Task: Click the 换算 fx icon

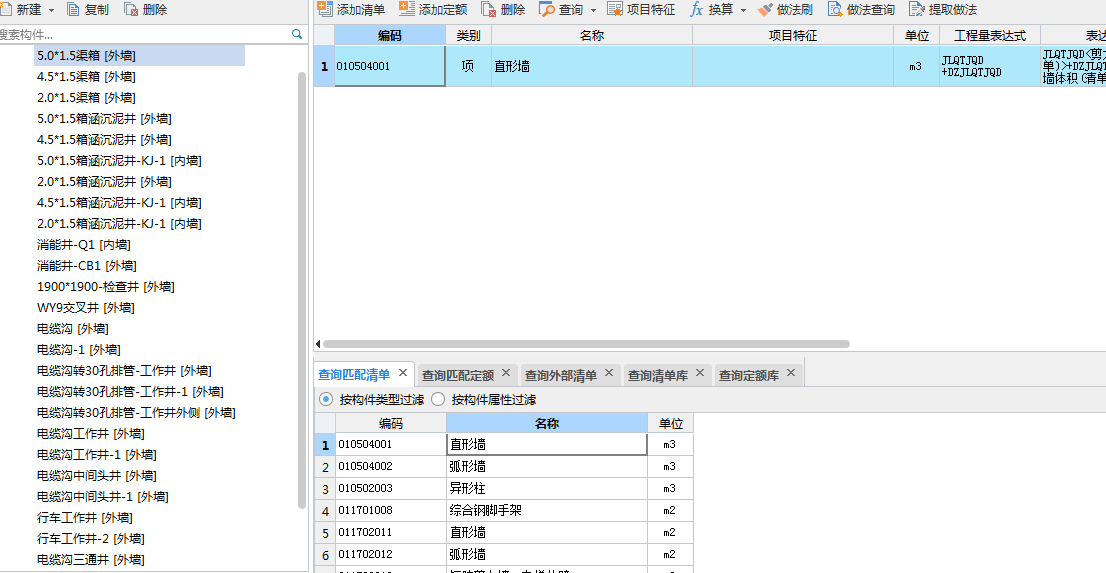Action: 696,10
